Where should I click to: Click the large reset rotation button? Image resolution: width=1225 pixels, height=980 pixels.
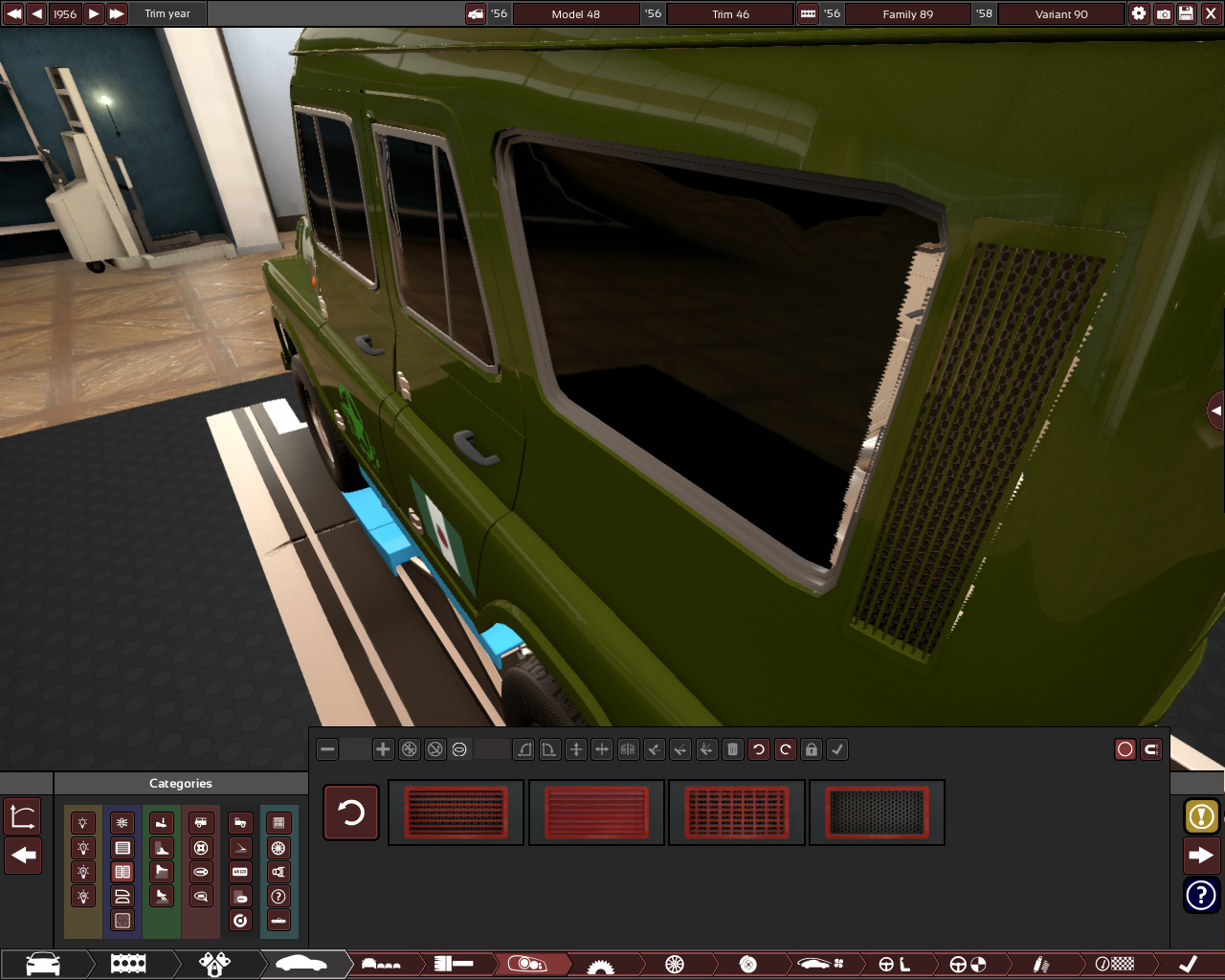click(x=351, y=813)
